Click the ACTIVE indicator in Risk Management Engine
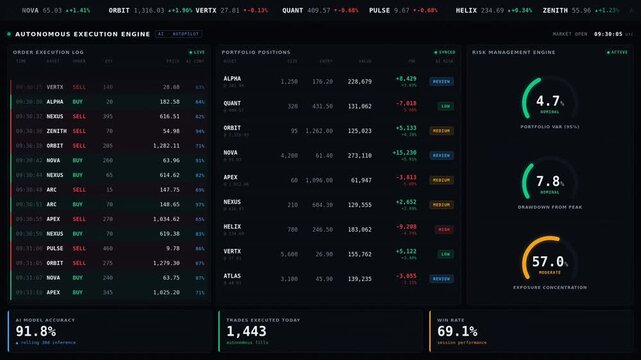Viewport: 641px width, 360px height. pos(617,52)
